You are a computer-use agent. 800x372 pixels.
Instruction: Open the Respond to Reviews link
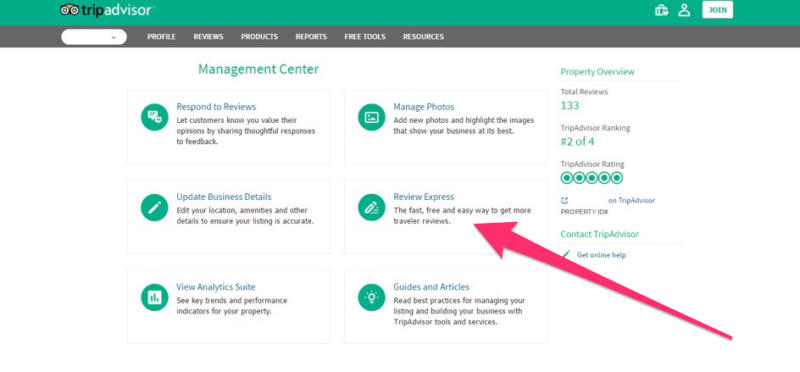[x=216, y=107]
